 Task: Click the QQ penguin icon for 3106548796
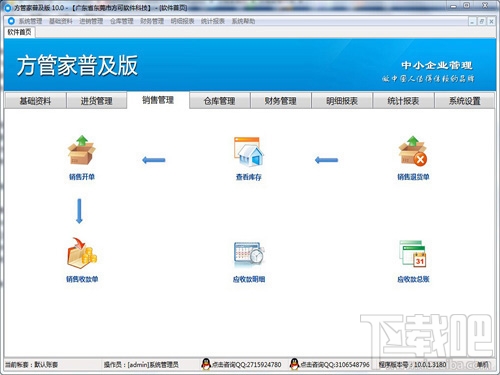(294, 364)
